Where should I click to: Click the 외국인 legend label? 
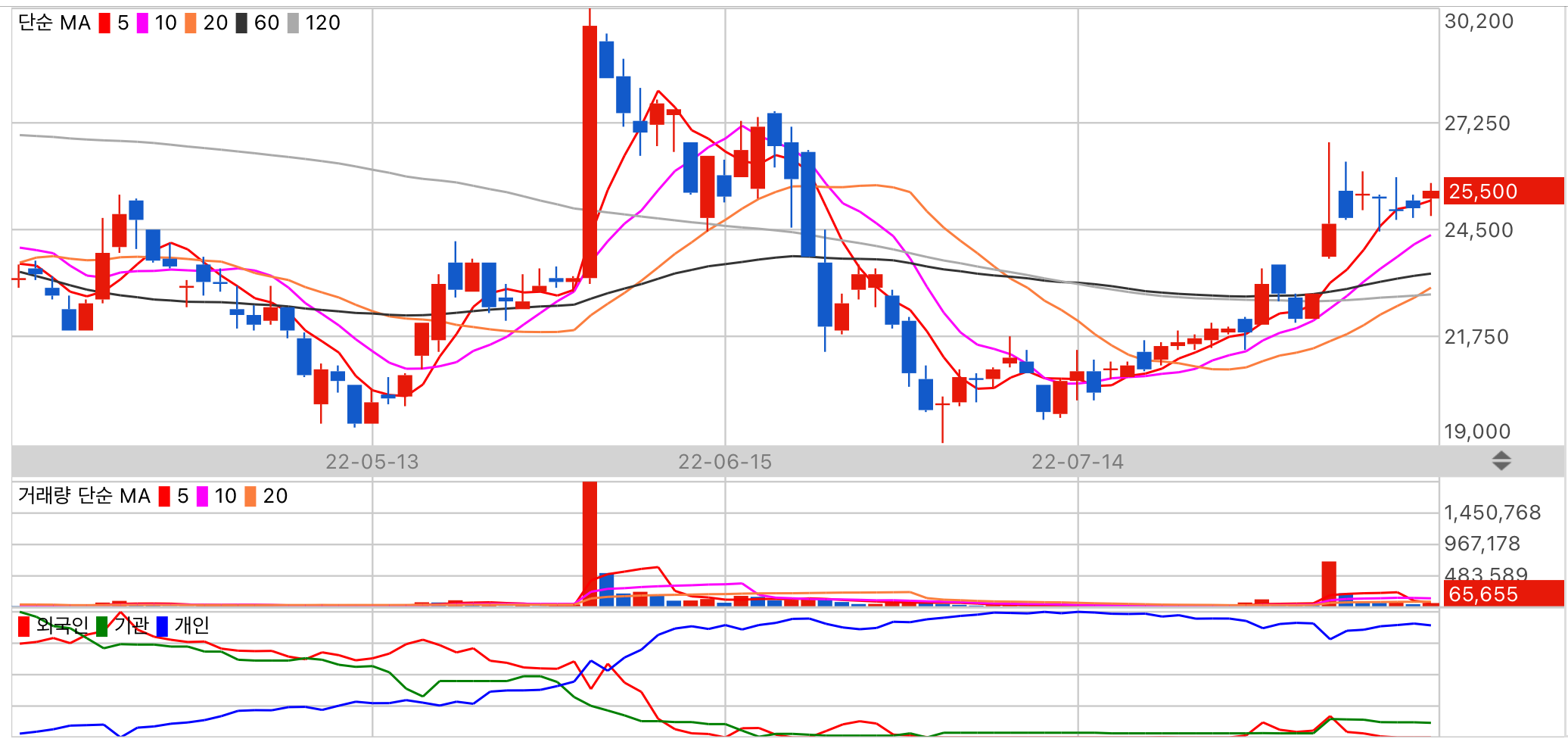[x=63, y=625]
